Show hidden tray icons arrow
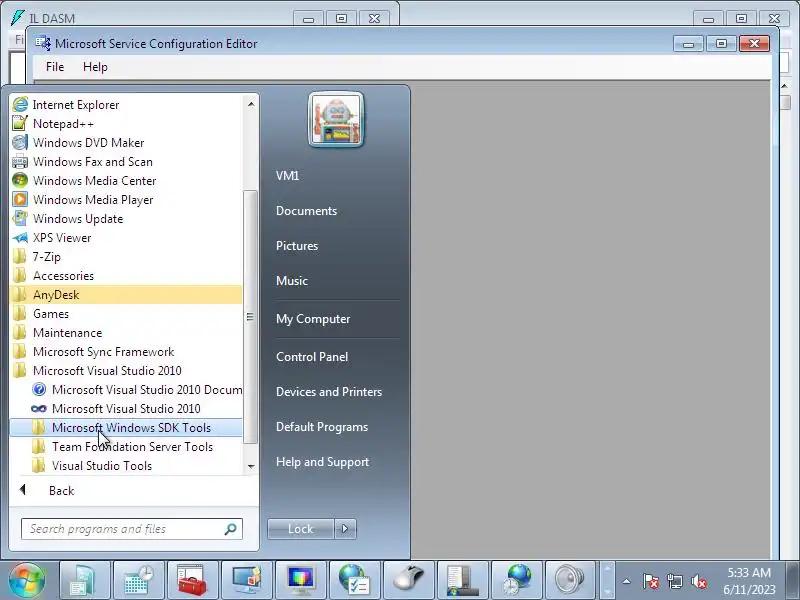This screenshot has width=800, height=600. 627,581
